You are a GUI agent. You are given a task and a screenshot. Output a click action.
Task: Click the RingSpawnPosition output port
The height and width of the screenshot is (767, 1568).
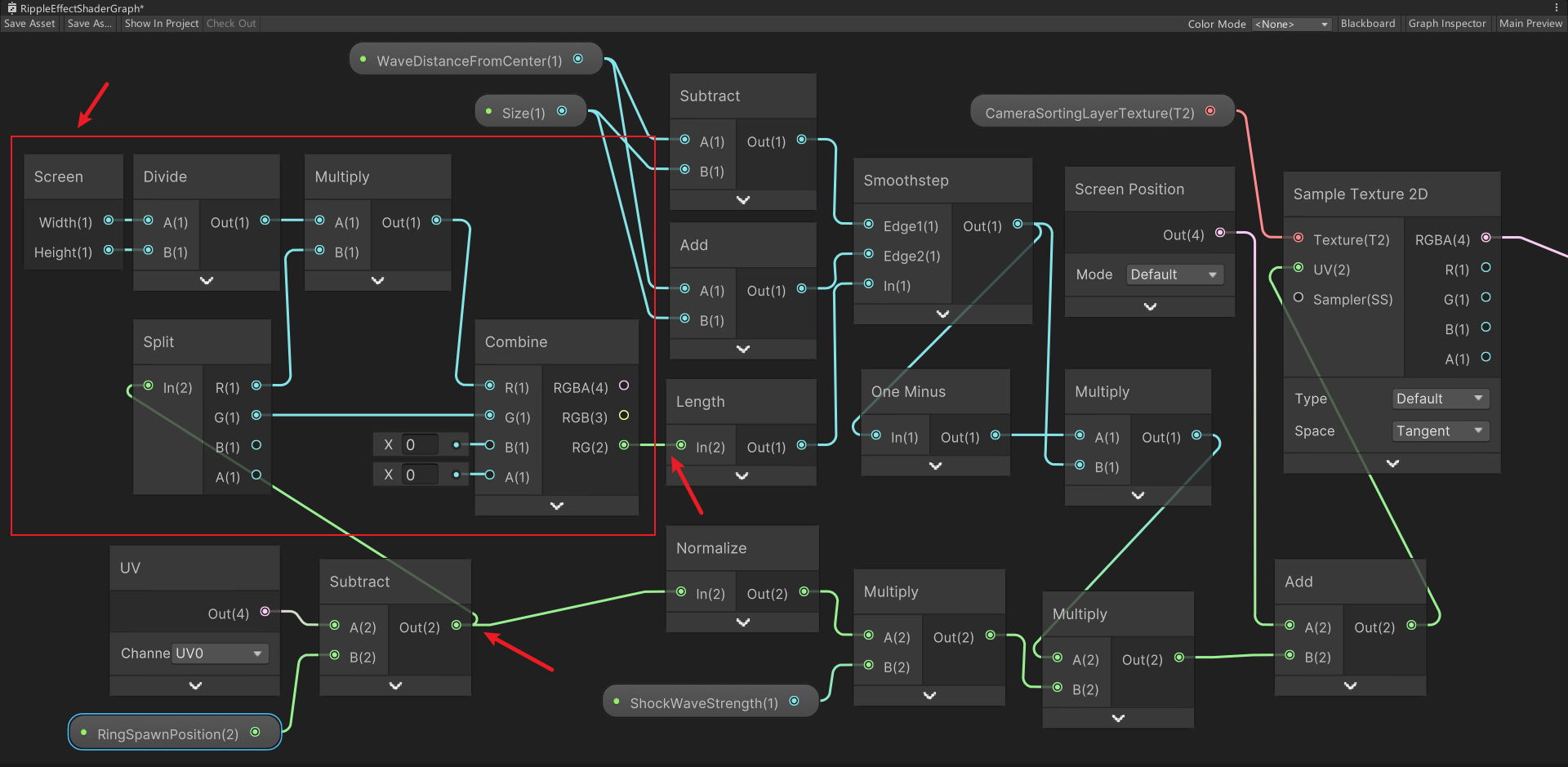255,732
